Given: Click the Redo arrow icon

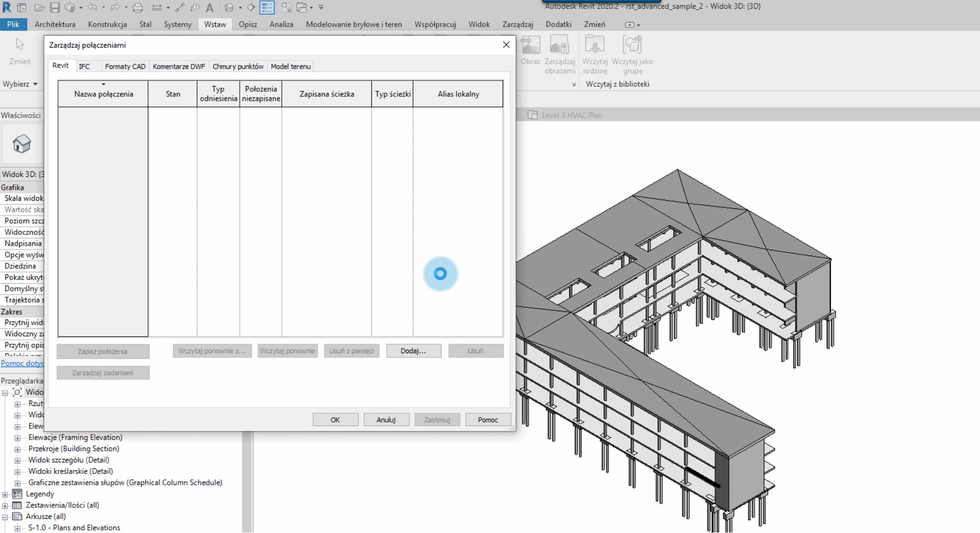Looking at the screenshot, I should [x=115, y=7].
